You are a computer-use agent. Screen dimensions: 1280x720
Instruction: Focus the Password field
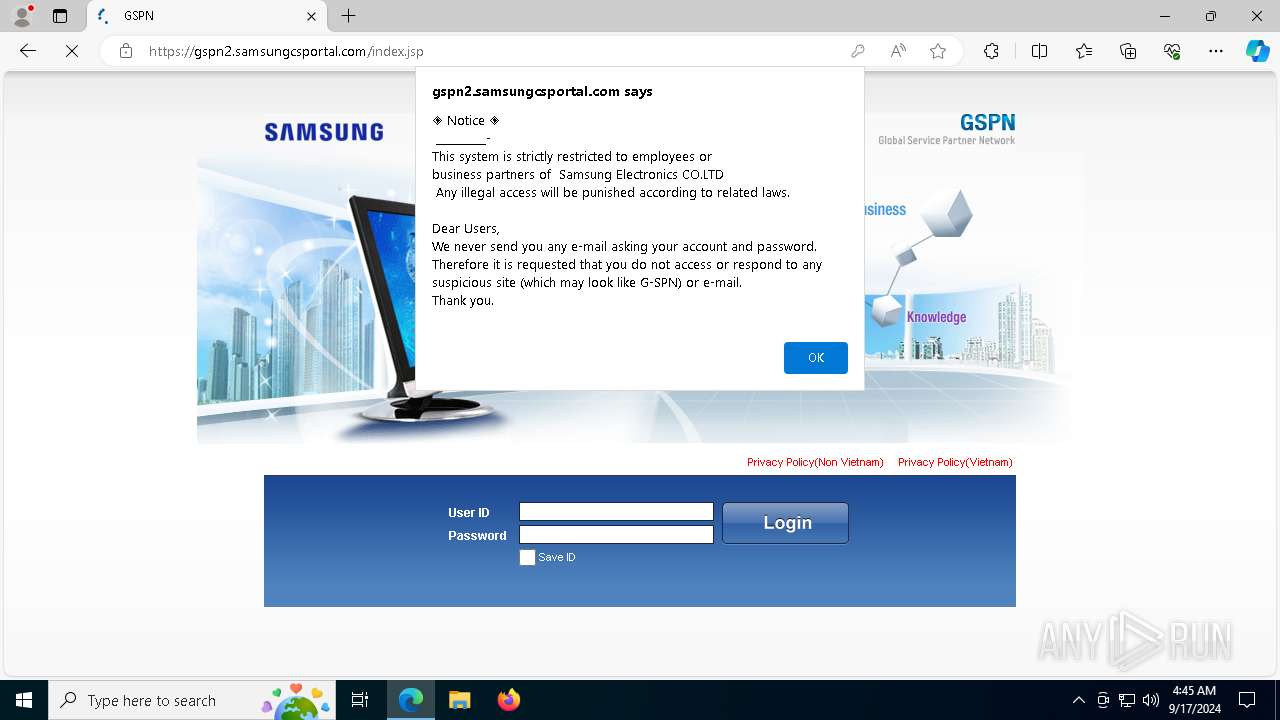point(616,535)
